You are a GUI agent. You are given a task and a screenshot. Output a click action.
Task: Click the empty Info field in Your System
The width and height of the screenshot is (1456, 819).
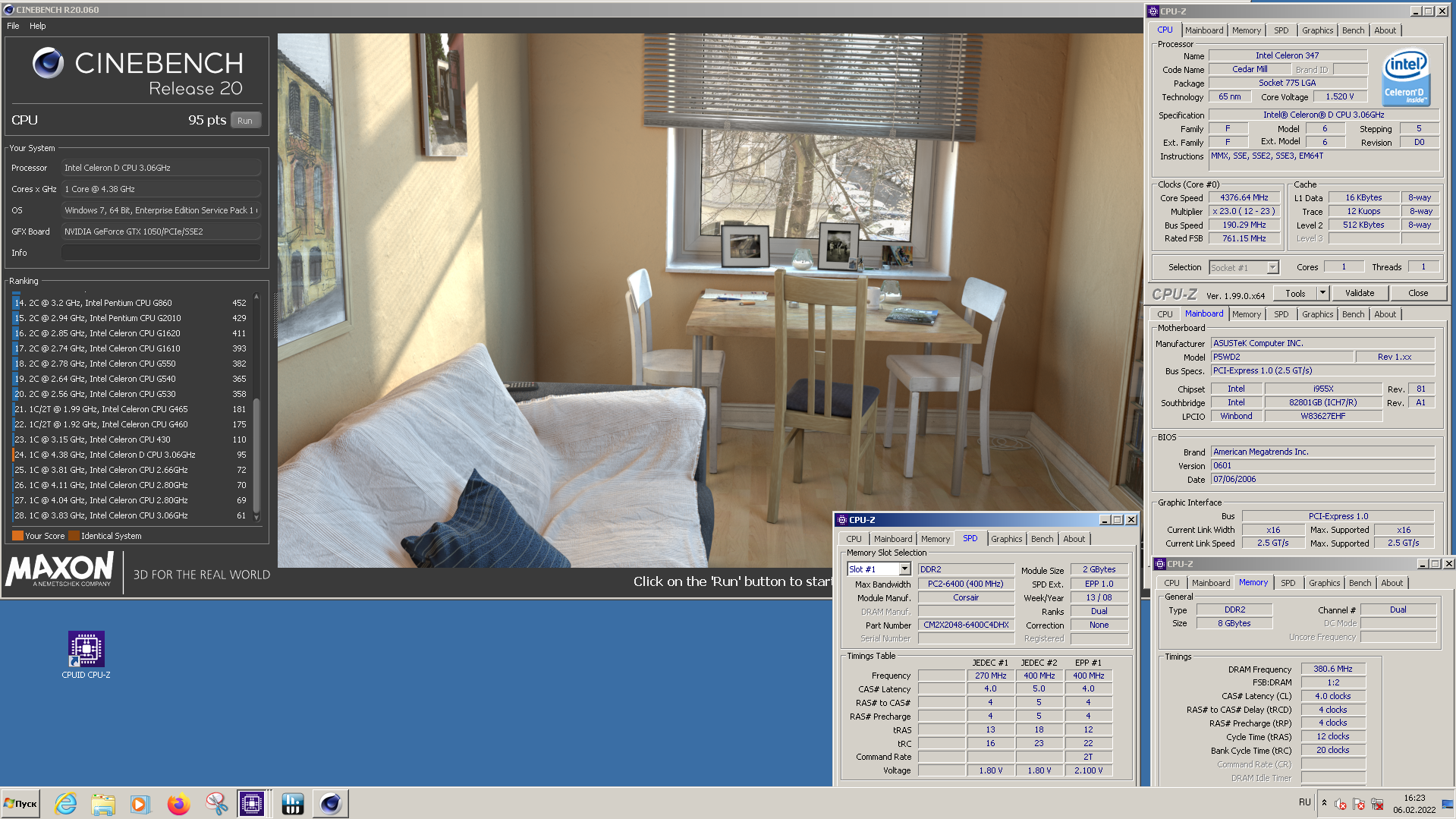[x=162, y=253]
